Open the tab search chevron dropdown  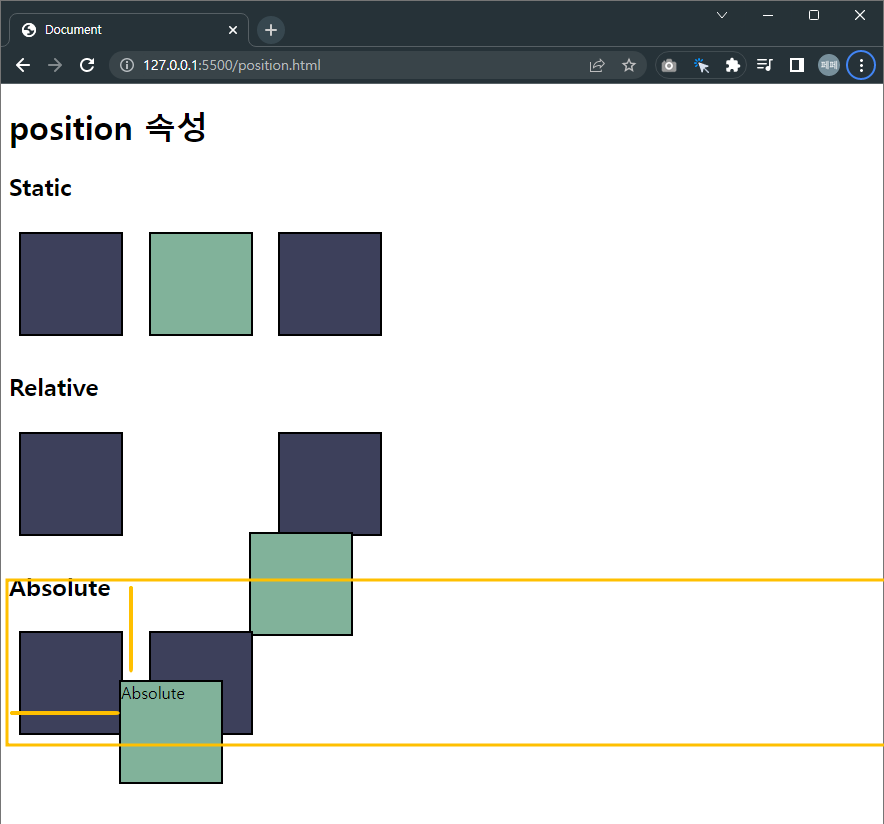(722, 15)
